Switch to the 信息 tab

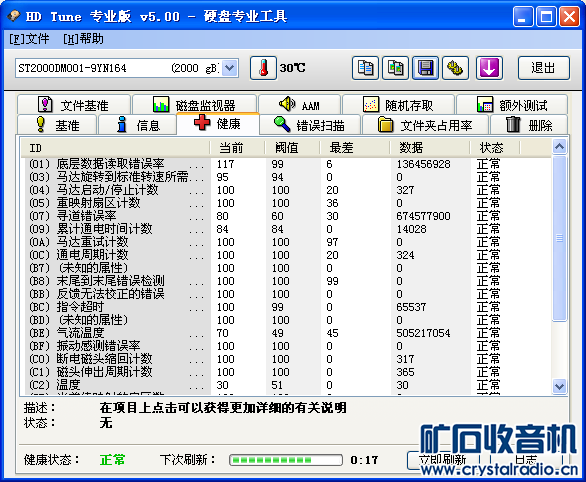(137, 125)
